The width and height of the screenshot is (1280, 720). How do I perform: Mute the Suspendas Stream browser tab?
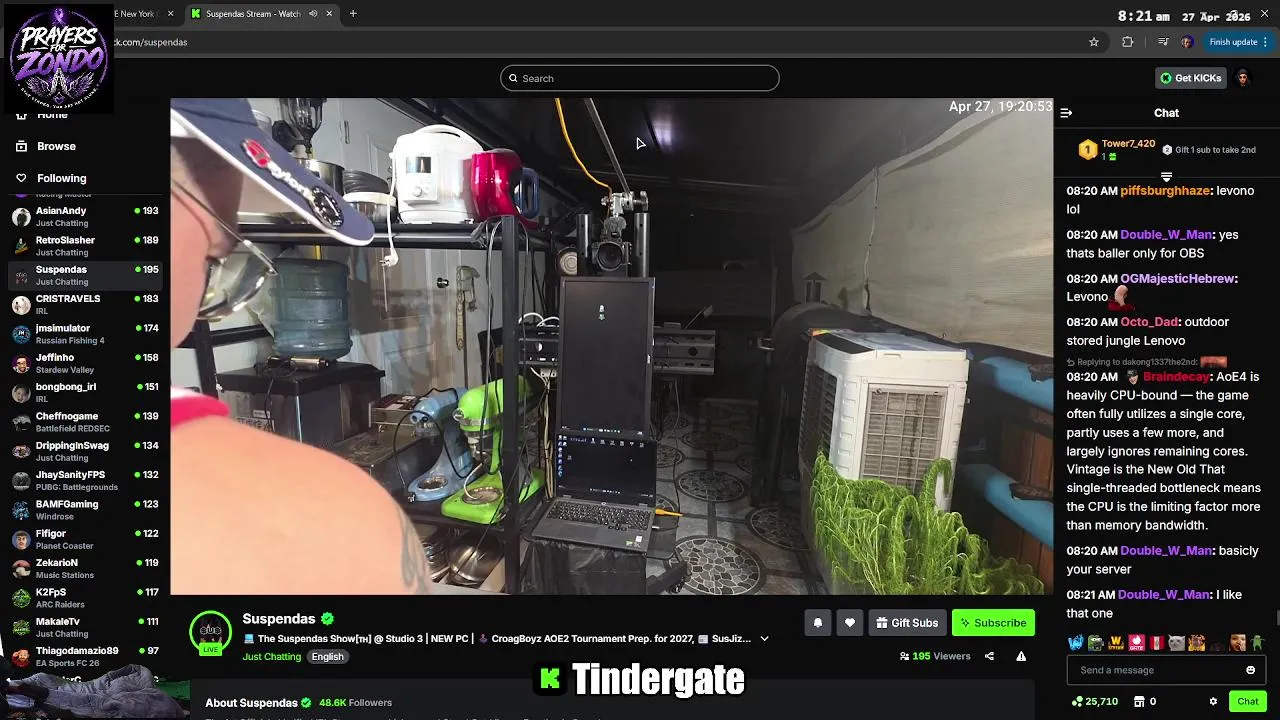pyautogui.click(x=313, y=14)
